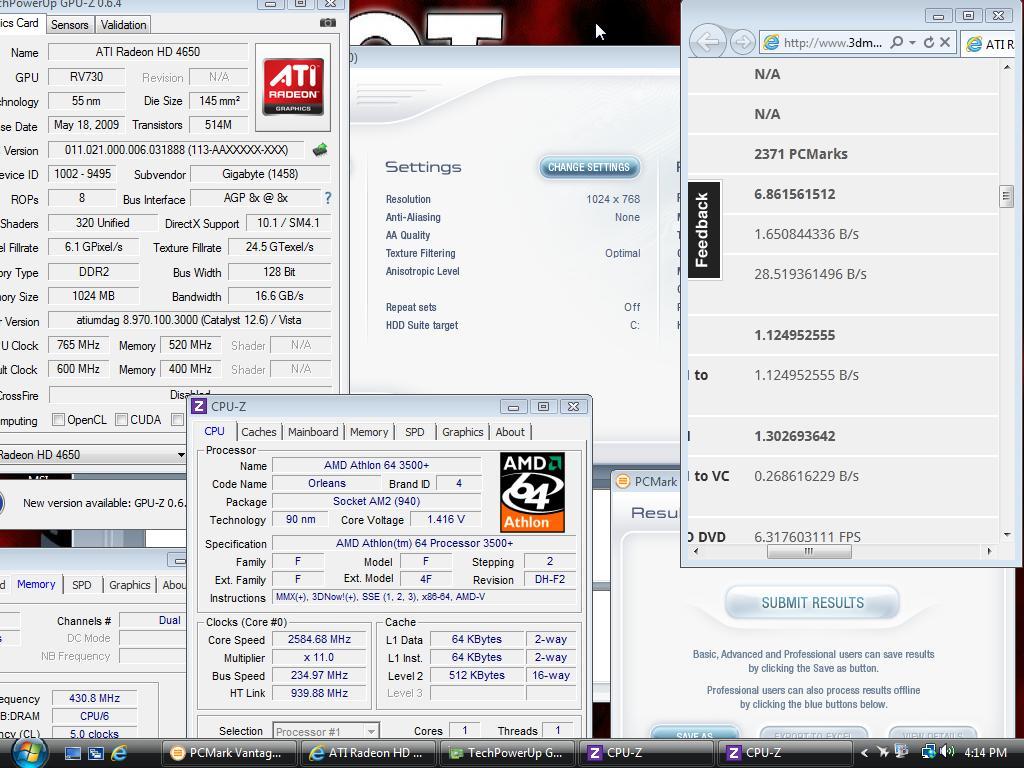Open the Memory tab in front CPU-Z

[369, 432]
